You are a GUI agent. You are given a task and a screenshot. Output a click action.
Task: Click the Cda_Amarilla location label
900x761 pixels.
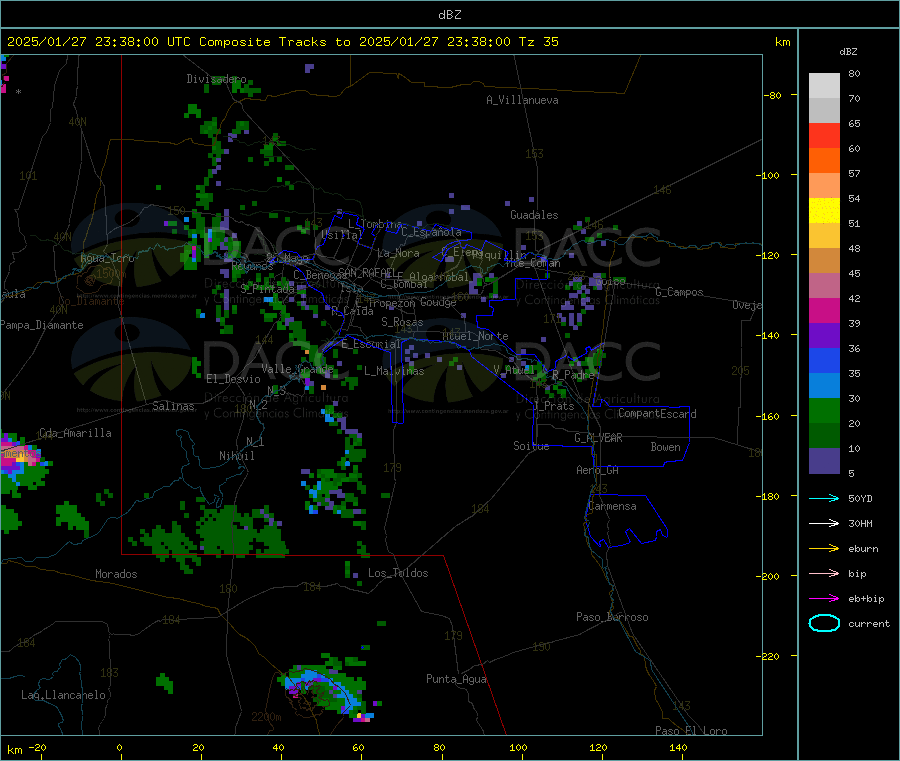pyautogui.click(x=75, y=433)
